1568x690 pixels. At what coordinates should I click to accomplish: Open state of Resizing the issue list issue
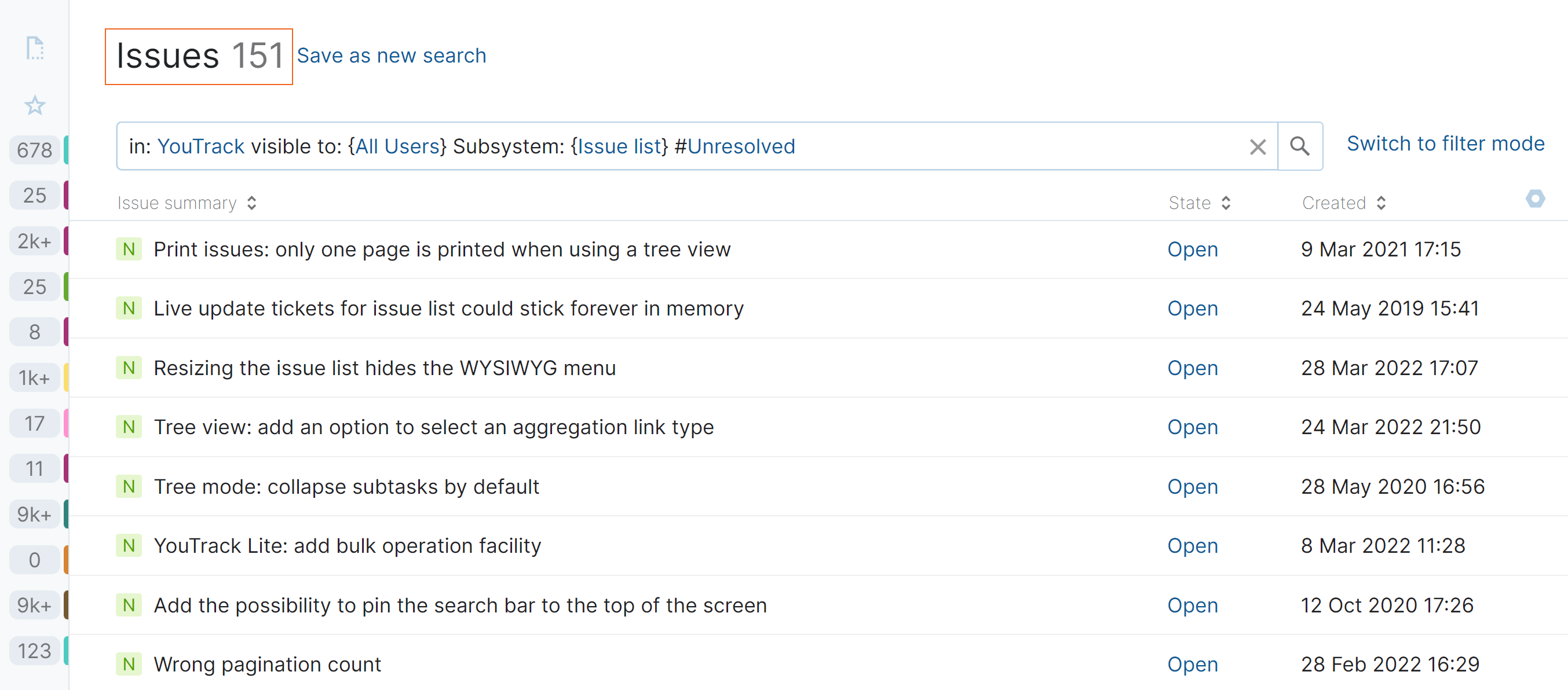point(1192,368)
